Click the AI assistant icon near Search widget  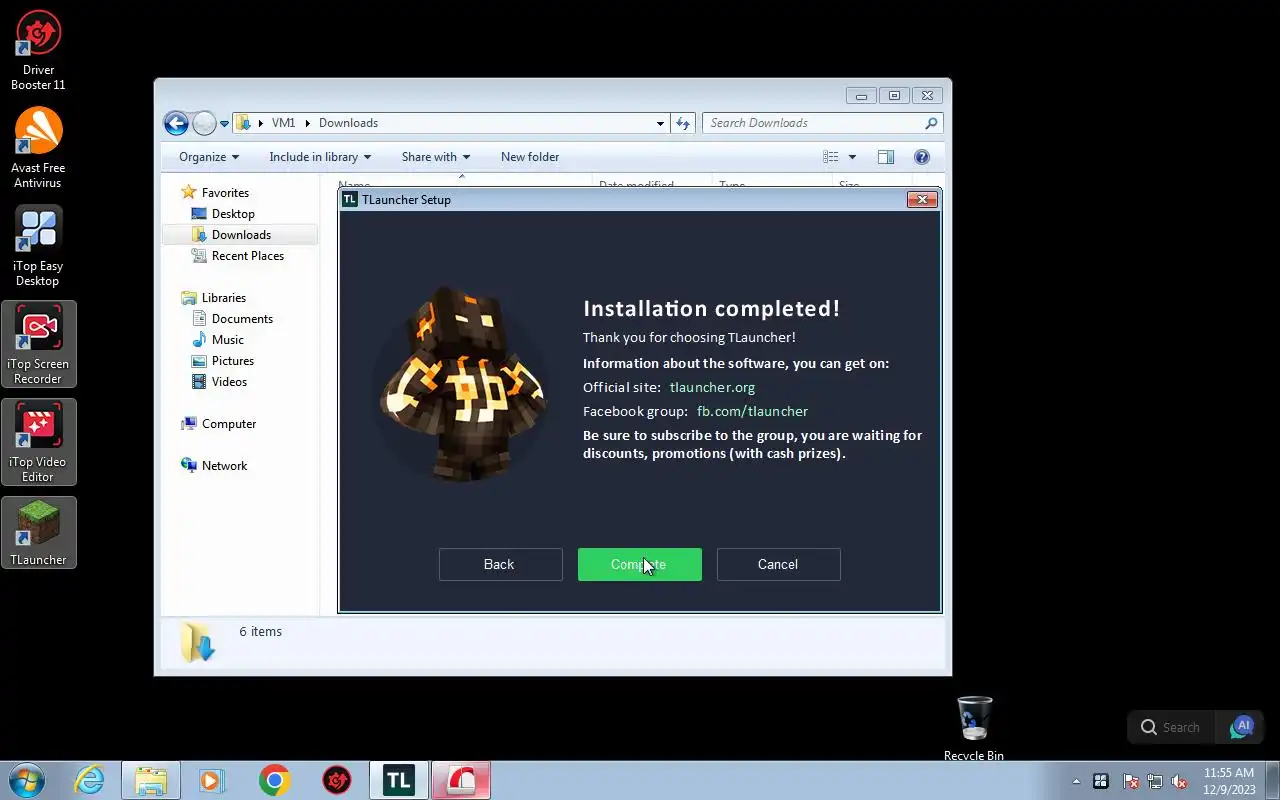(x=1242, y=727)
